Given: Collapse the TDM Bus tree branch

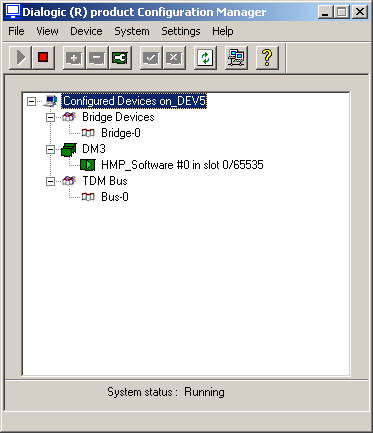Looking at the screenshot, I should click(50, 181).
